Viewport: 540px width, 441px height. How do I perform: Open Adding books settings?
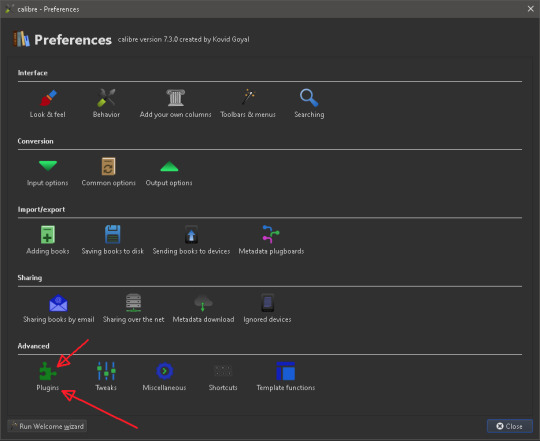tap(48, 241)
